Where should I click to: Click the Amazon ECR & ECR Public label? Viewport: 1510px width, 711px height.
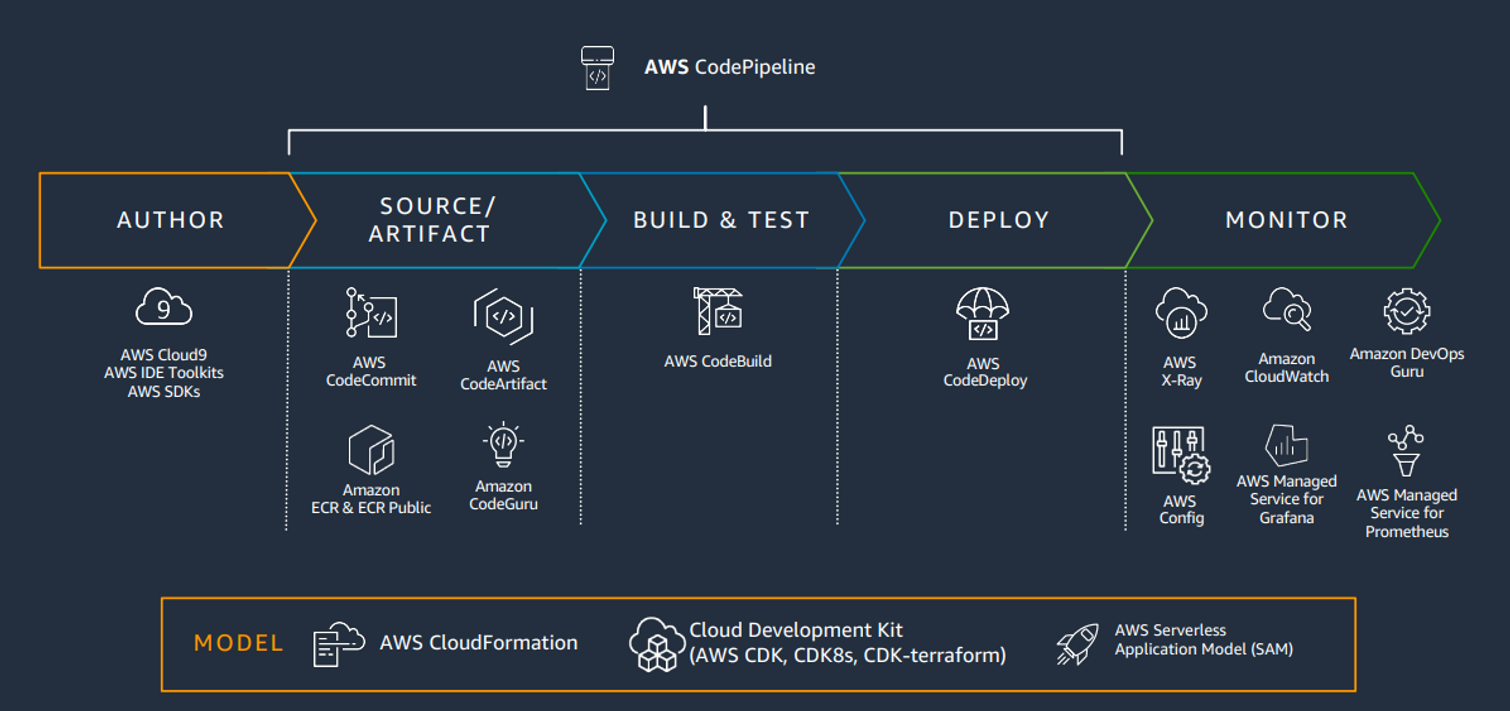pos(371,499)
